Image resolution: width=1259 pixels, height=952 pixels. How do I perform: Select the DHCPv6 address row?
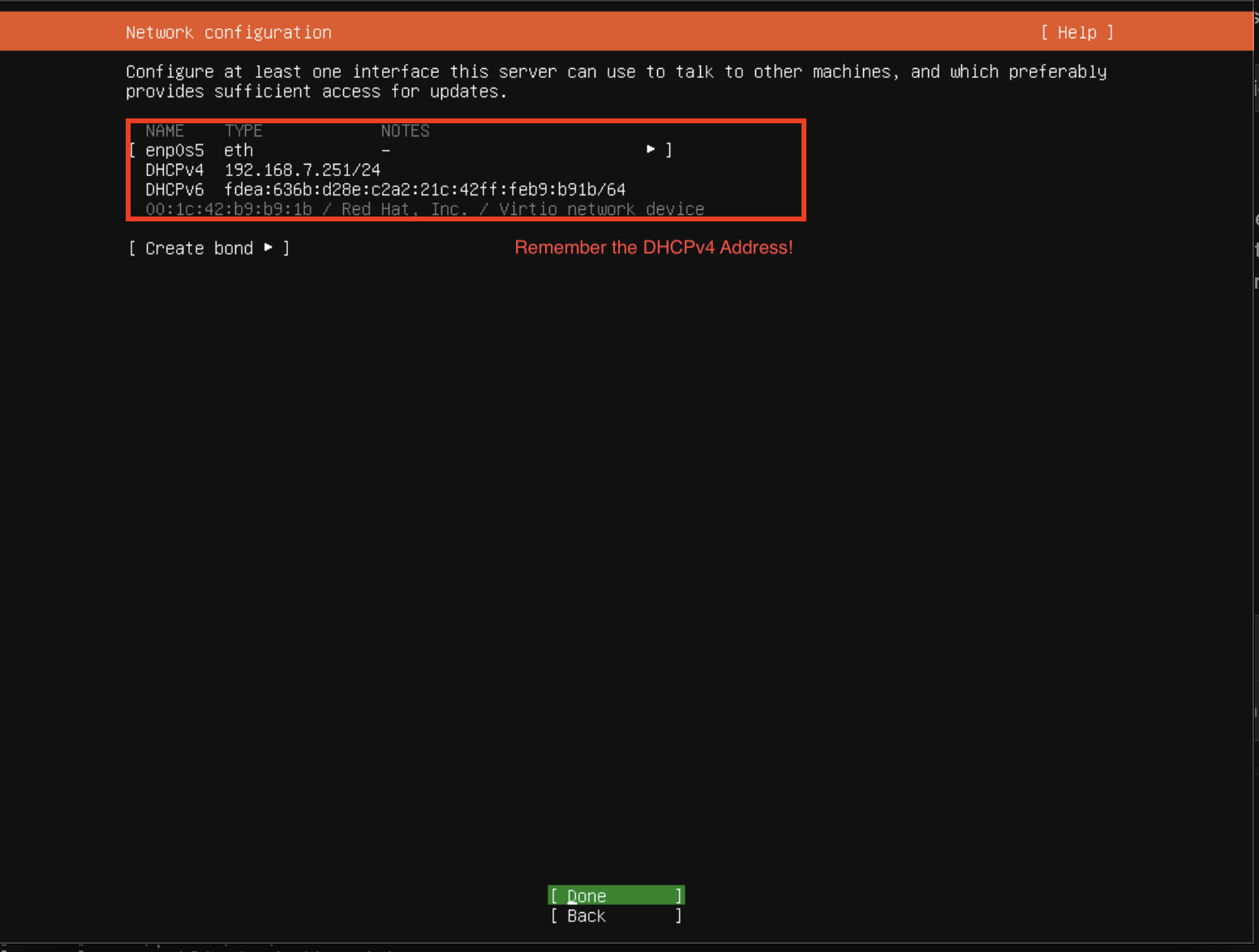(x=381, y=189)
